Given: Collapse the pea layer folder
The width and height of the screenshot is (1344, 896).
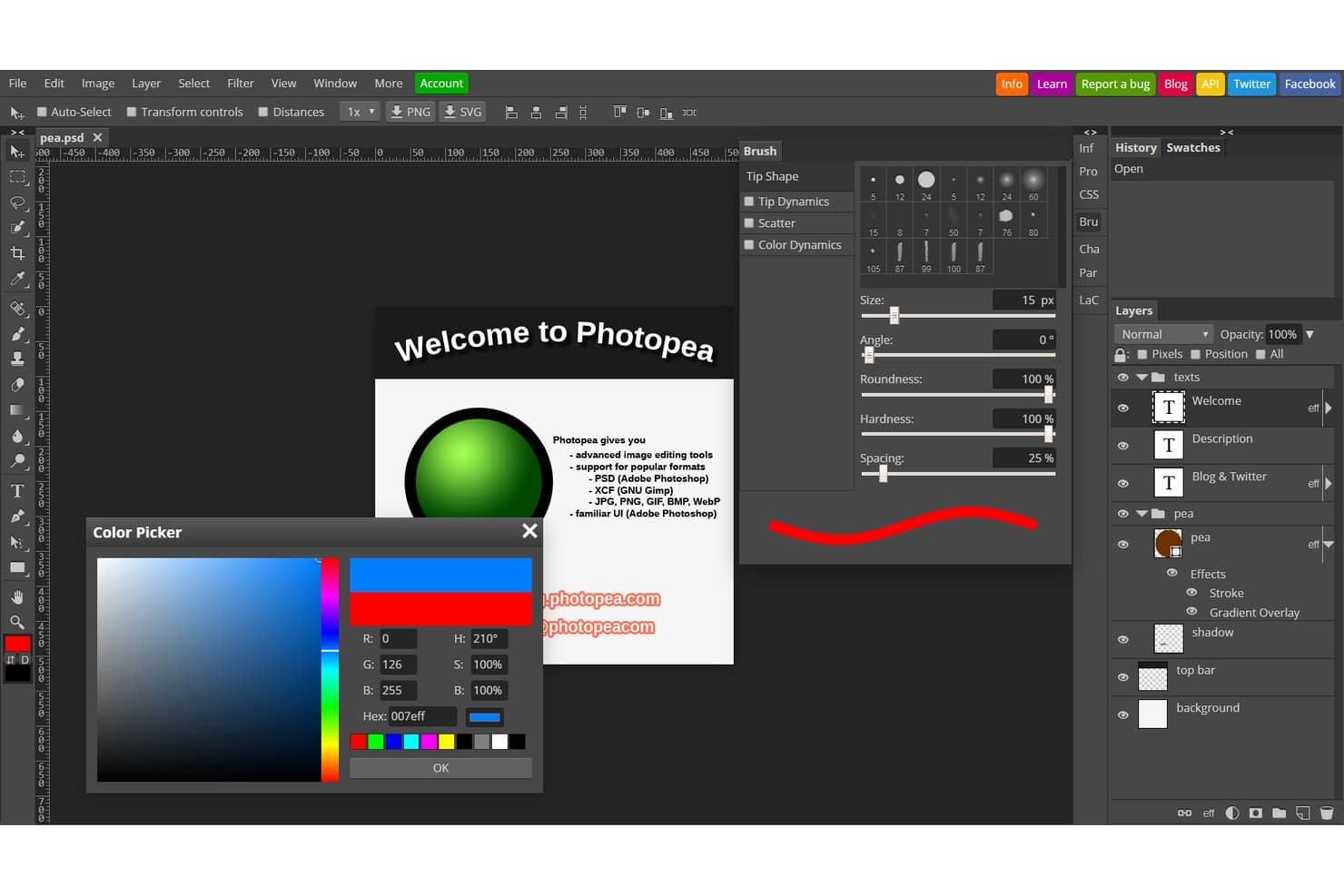Looking at the screenshot, I should click(1141, 514).
